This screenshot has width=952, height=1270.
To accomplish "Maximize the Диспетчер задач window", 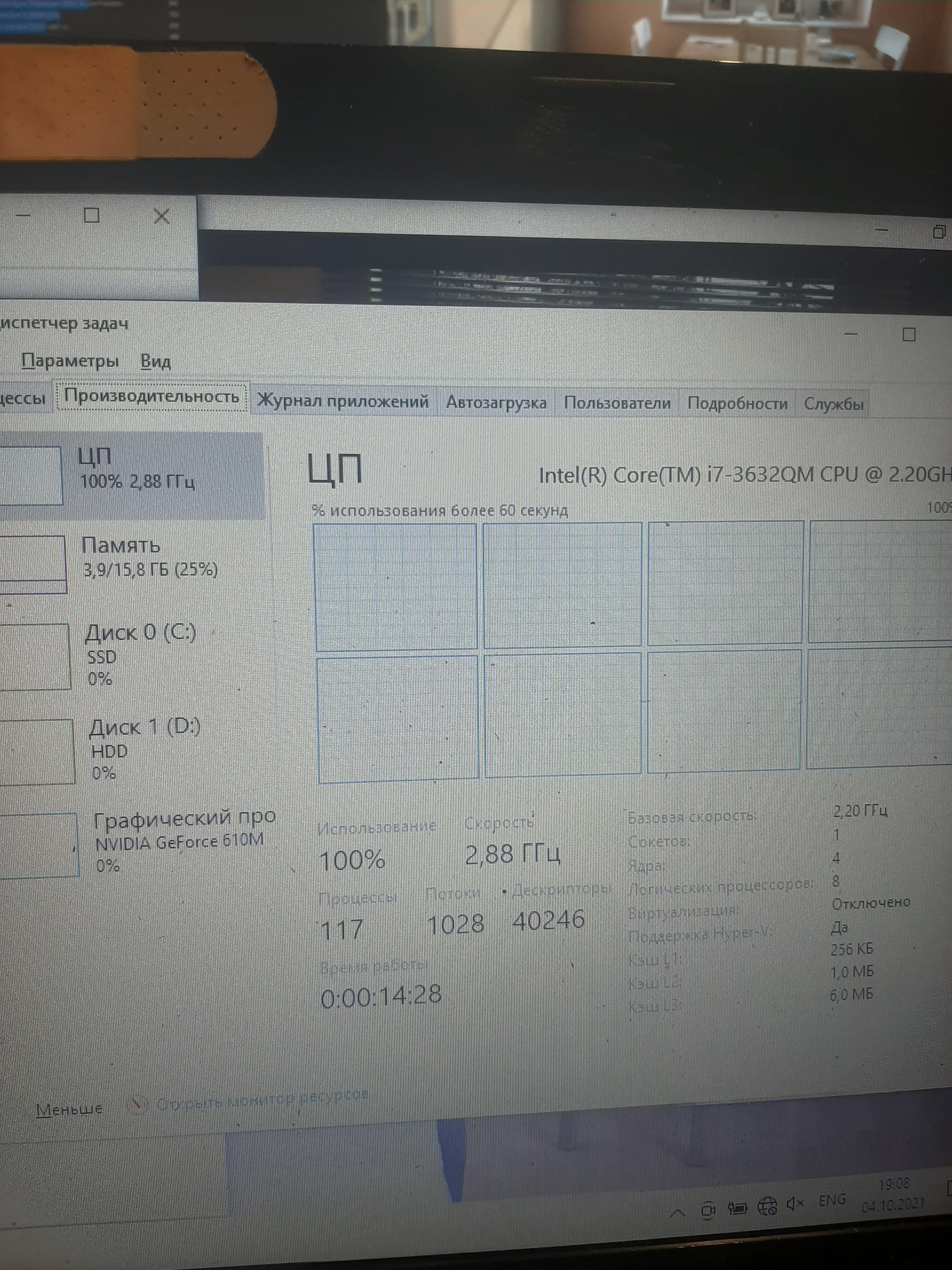I will 909,334.
